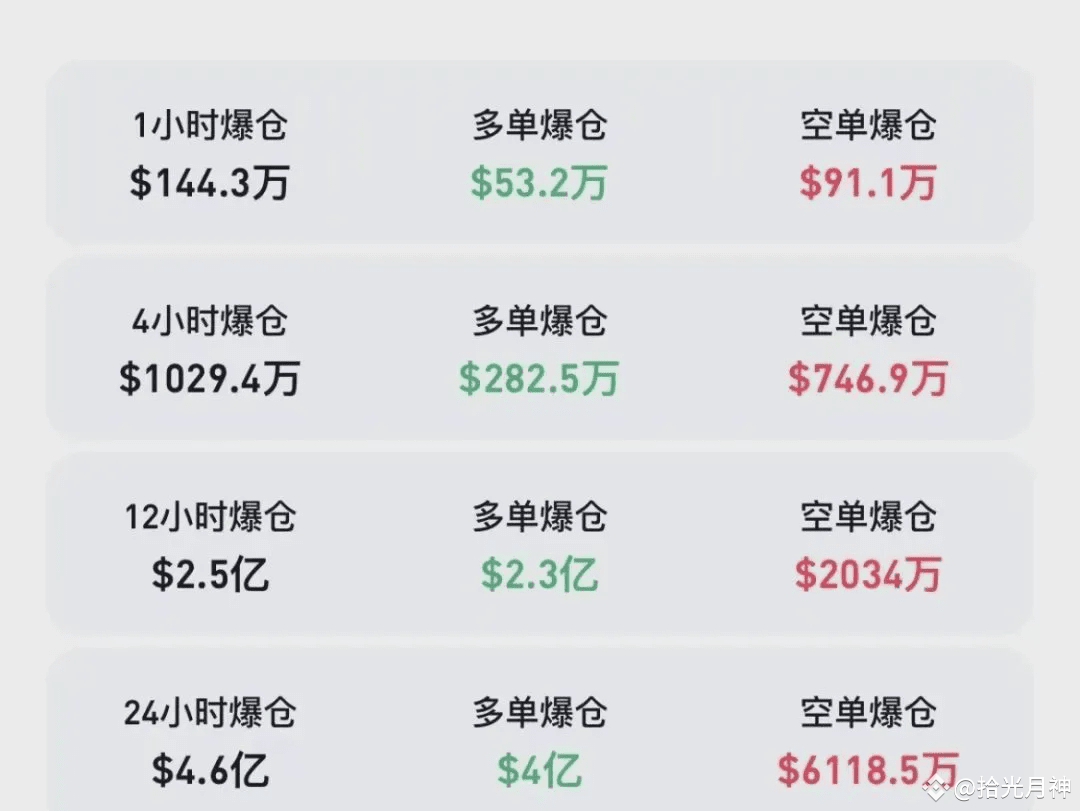Viewport: 1080px width, 811px height.
Task: Click the red $2034万 short figure
Action: pos(868,576)
